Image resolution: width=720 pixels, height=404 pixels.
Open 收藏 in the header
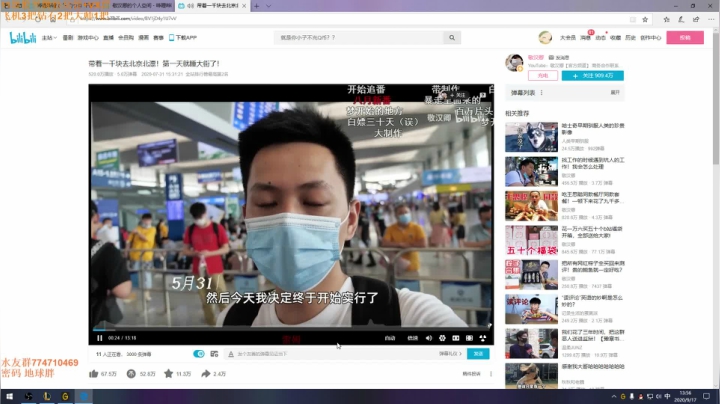(x=616, y=38)
